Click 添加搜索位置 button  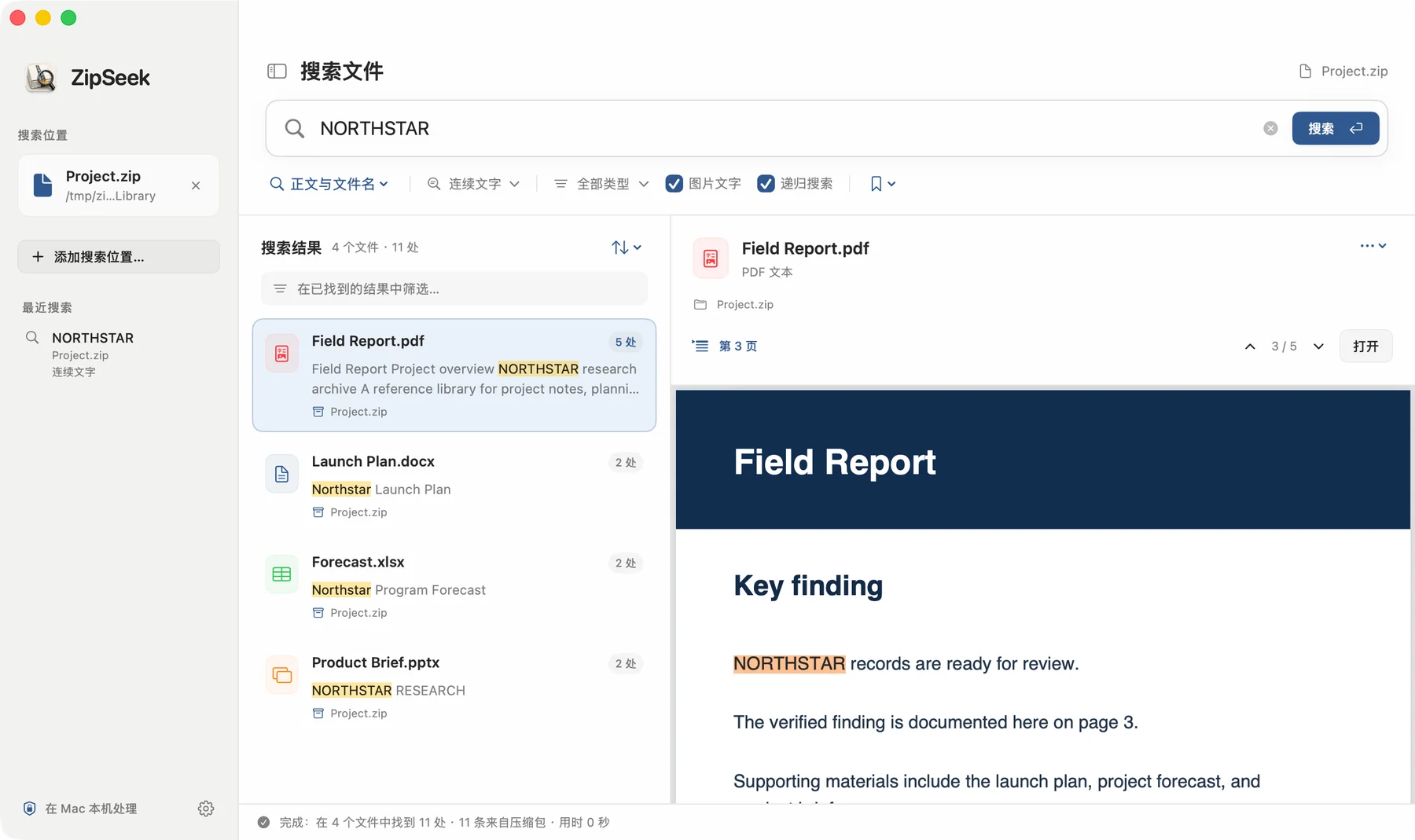(119, 257)
